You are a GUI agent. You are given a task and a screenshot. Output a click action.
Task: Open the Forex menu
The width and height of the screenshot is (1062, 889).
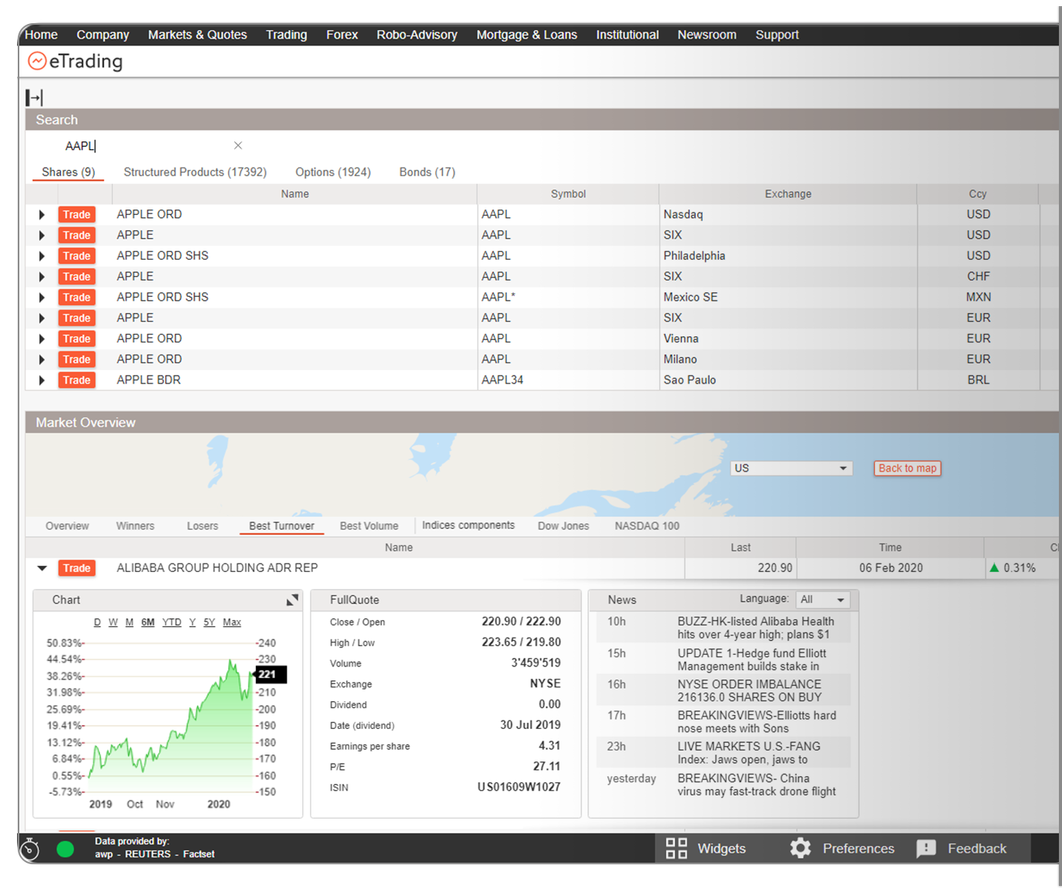342,35
